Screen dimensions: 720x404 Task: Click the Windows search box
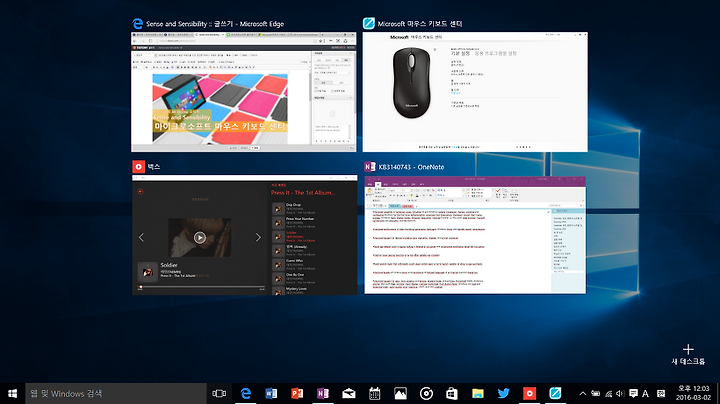pyautogui.click(x=116, y=393)
